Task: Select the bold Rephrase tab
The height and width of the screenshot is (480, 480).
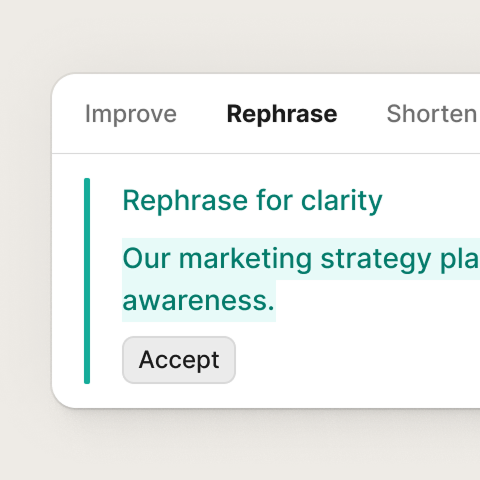Action: [282, 114]
